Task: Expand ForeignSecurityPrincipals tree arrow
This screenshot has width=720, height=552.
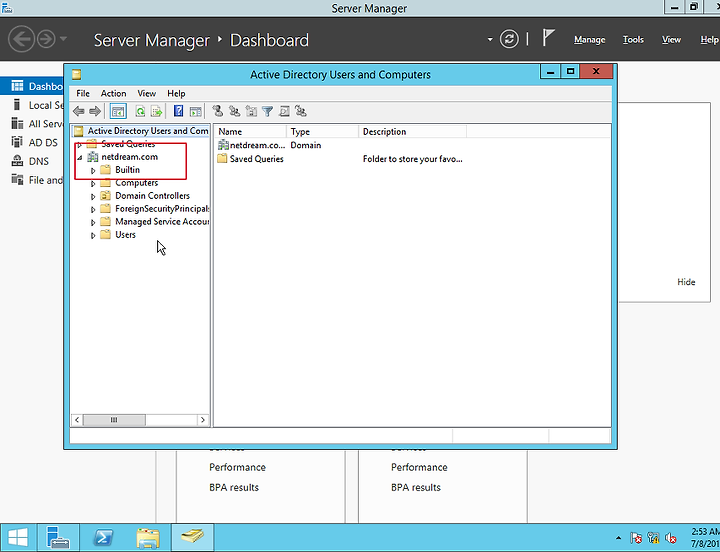Action: click(x=93, y=209)
